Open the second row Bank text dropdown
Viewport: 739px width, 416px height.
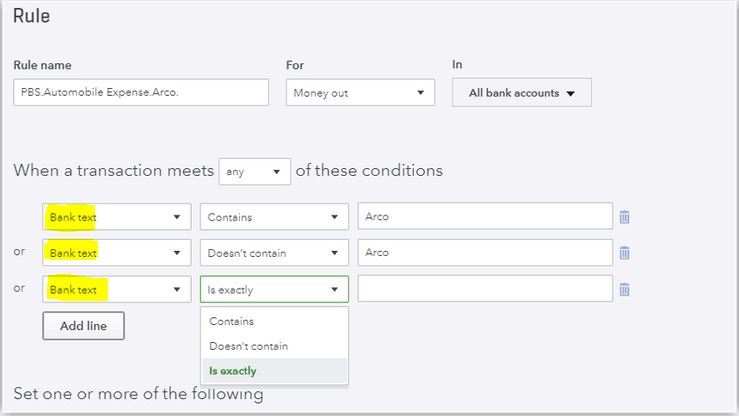tap(117, 253)
